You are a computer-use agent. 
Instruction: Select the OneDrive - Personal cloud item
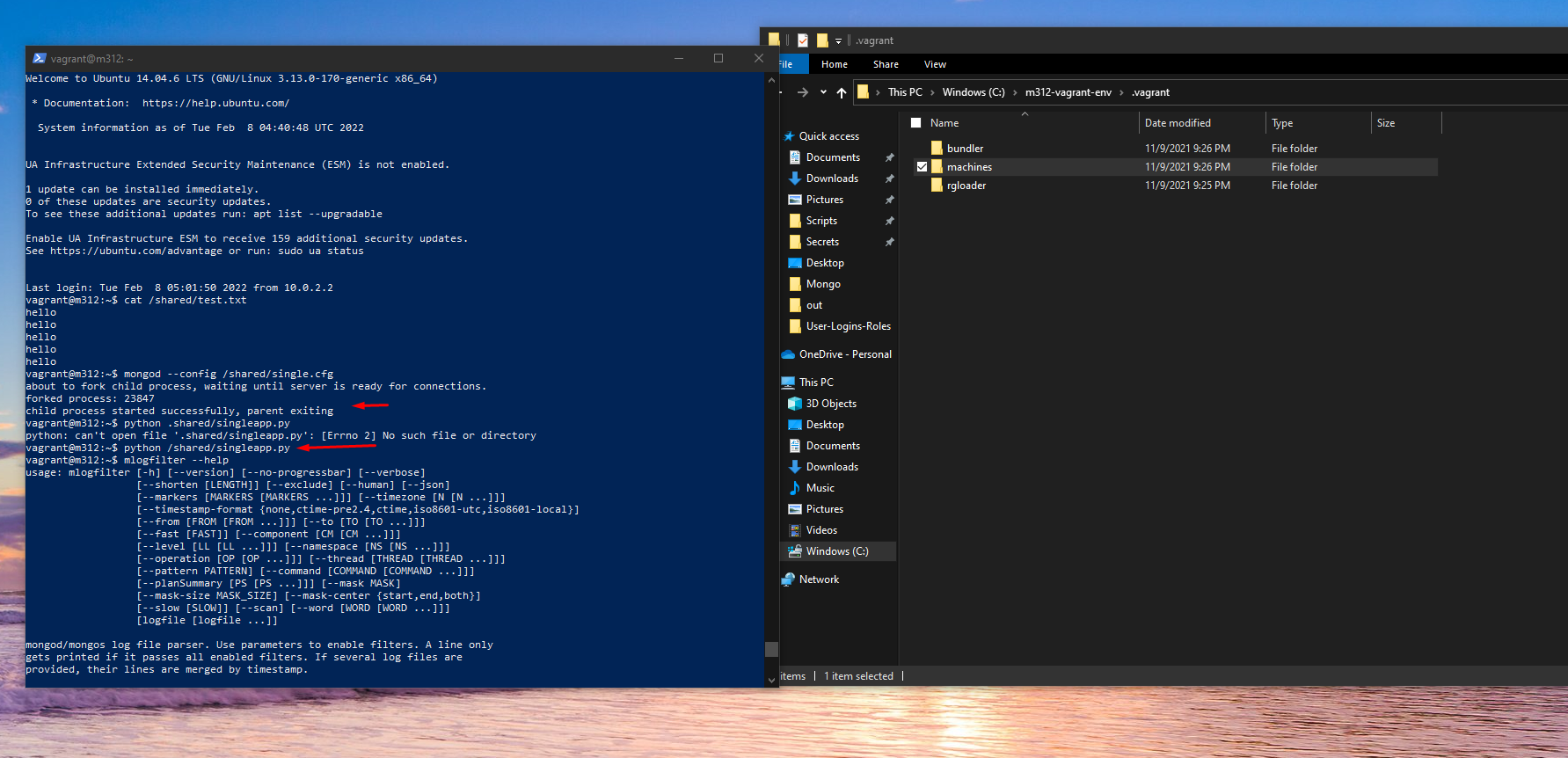[844, 354]
